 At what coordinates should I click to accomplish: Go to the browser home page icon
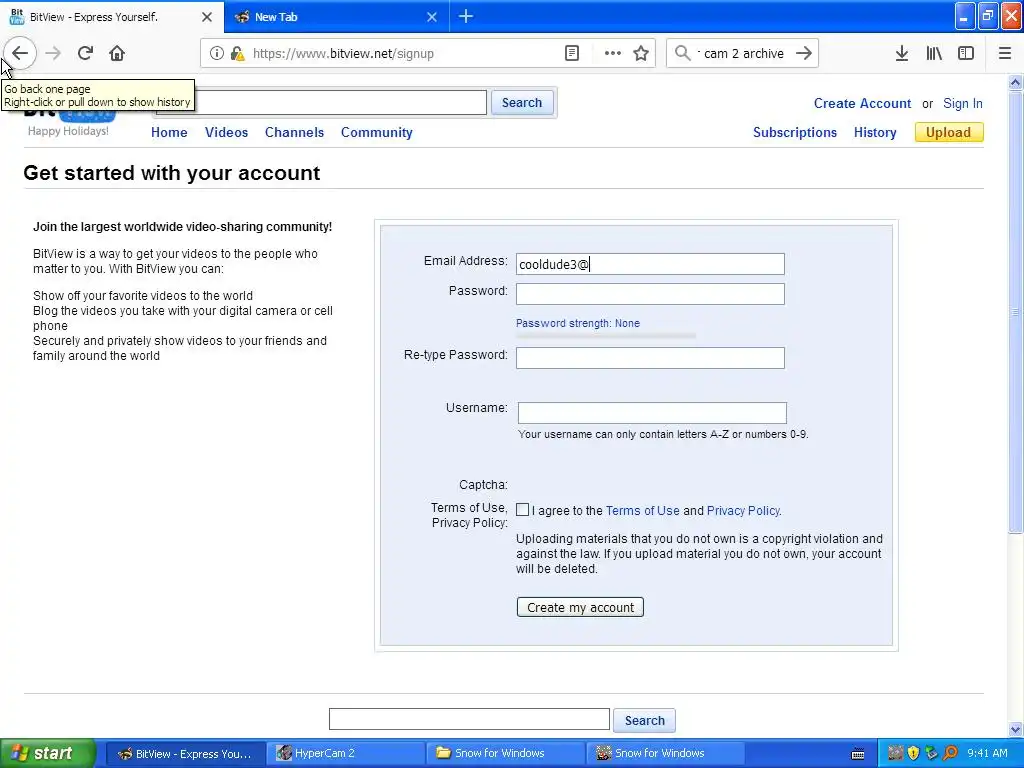coord(117,54)
